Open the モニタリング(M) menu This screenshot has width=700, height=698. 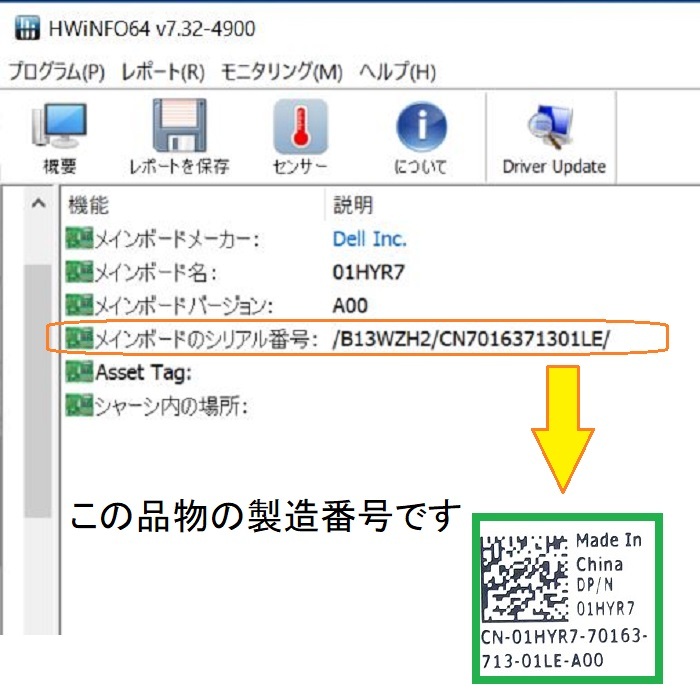tap(282, 72)
